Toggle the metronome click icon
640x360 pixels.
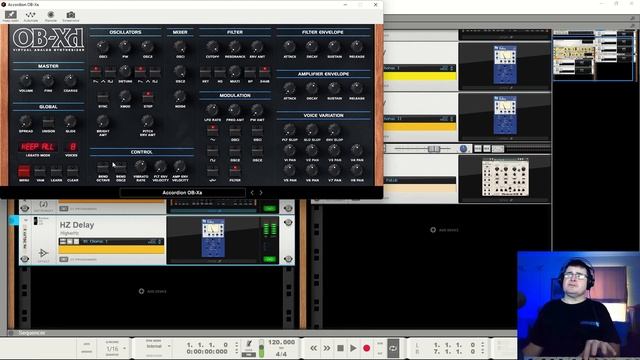[249, 344]
